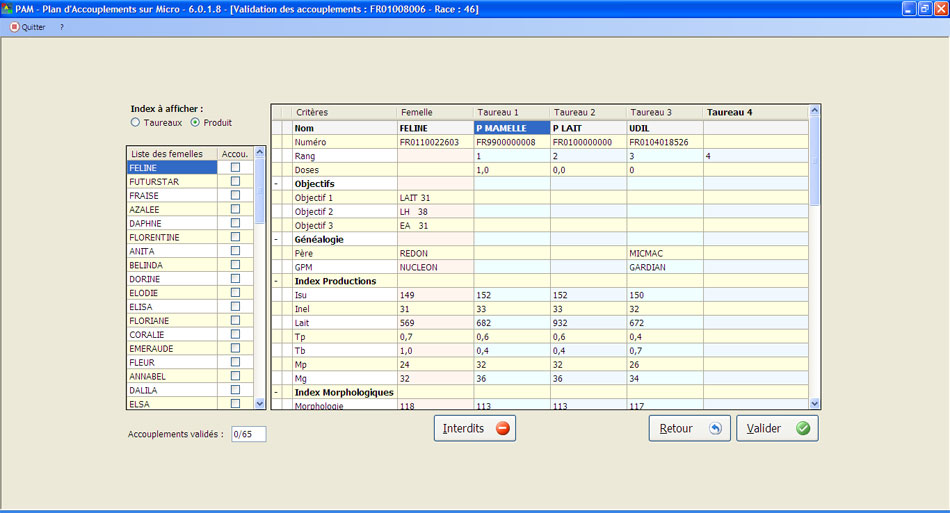Tick the checkbox for FUTURSTAR

235,182
